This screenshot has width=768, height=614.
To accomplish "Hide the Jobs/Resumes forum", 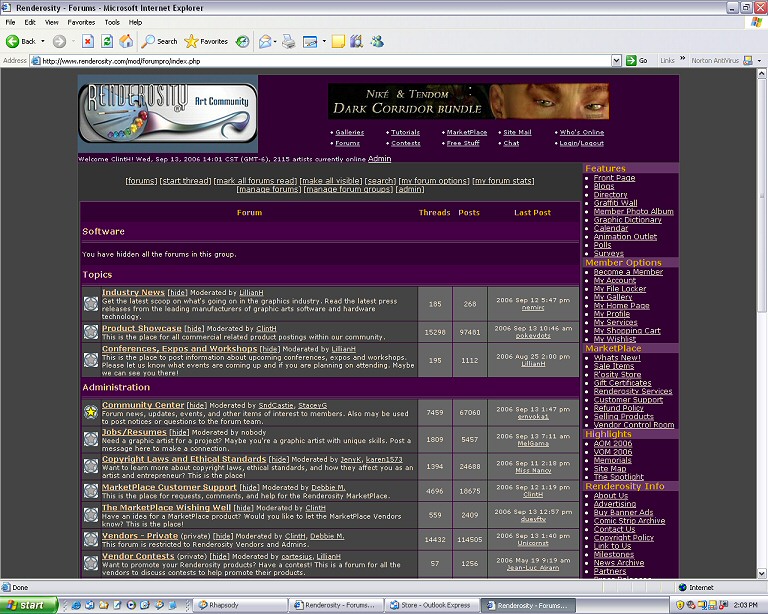I will click(x=178, y=432).
